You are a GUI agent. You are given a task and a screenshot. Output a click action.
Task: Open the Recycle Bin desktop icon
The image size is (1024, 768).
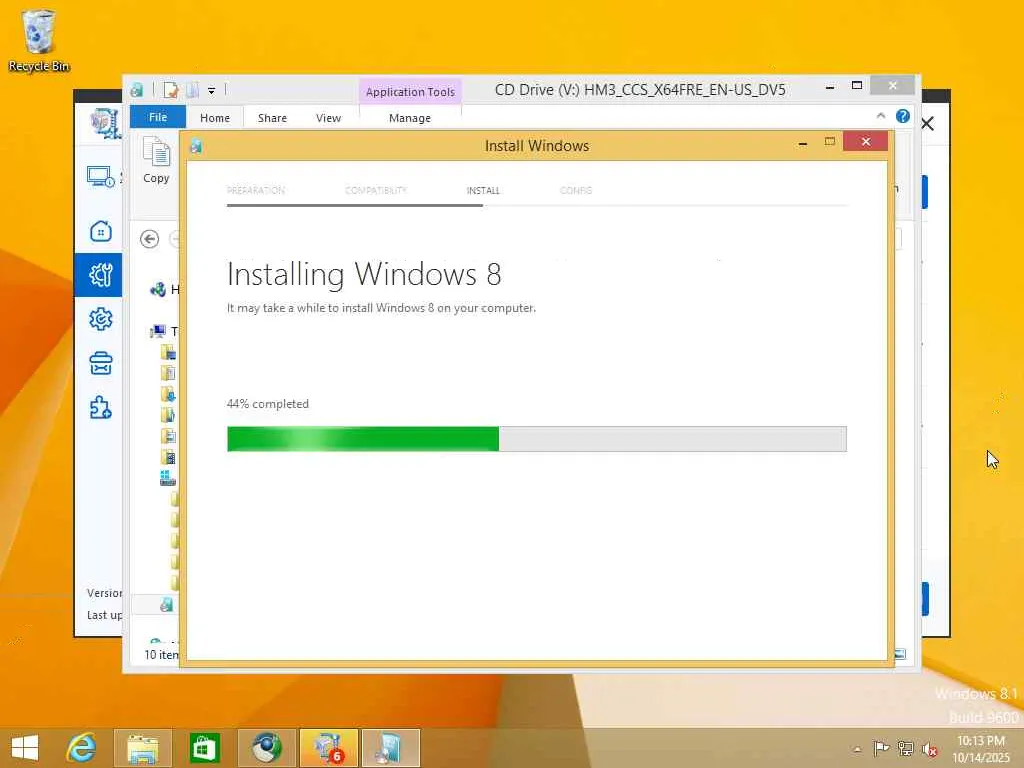click(x=39, y=40)
